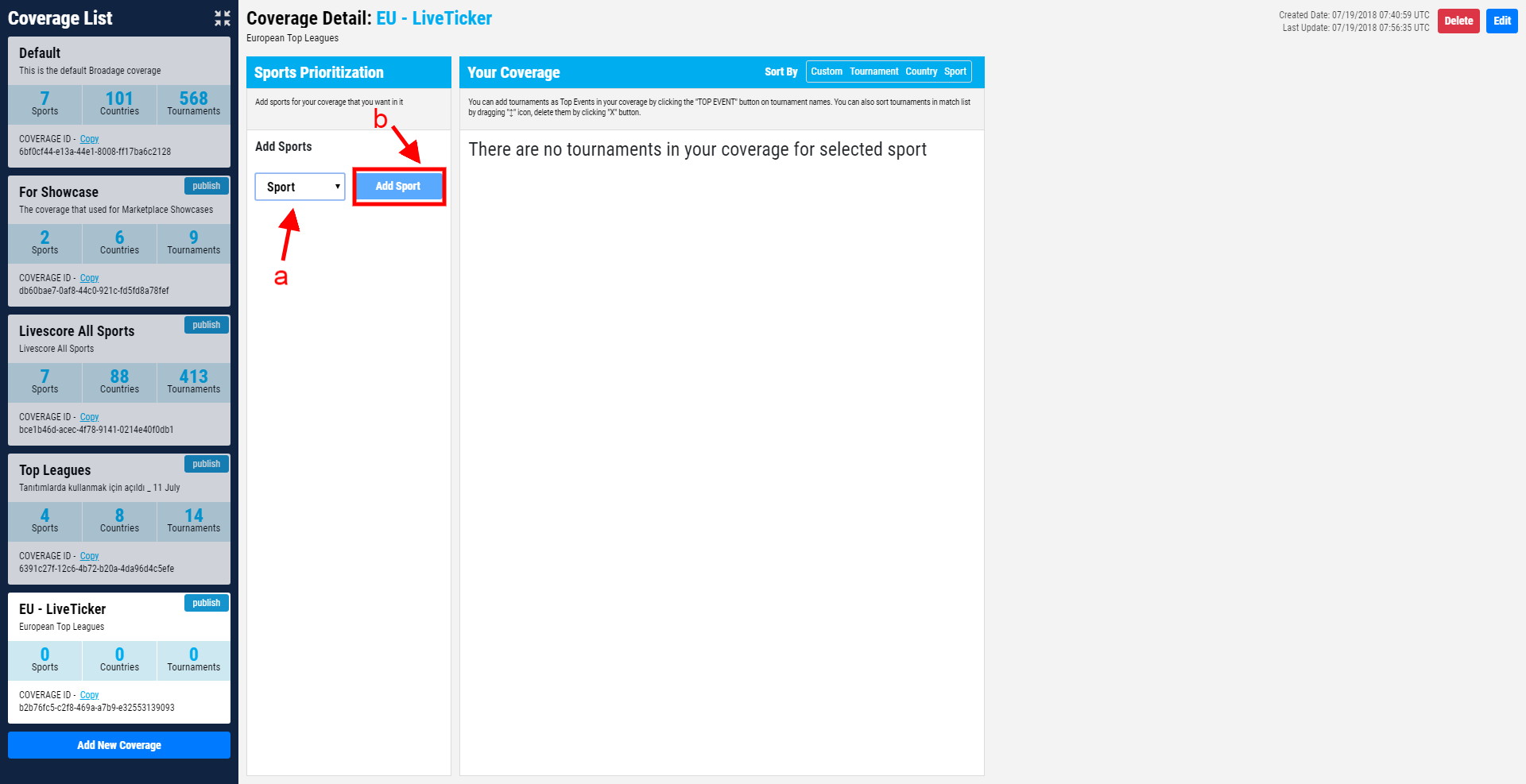Click the Sports Prioritization panel header
Screen dimensions: 1526x784
[x=349, y=72]
